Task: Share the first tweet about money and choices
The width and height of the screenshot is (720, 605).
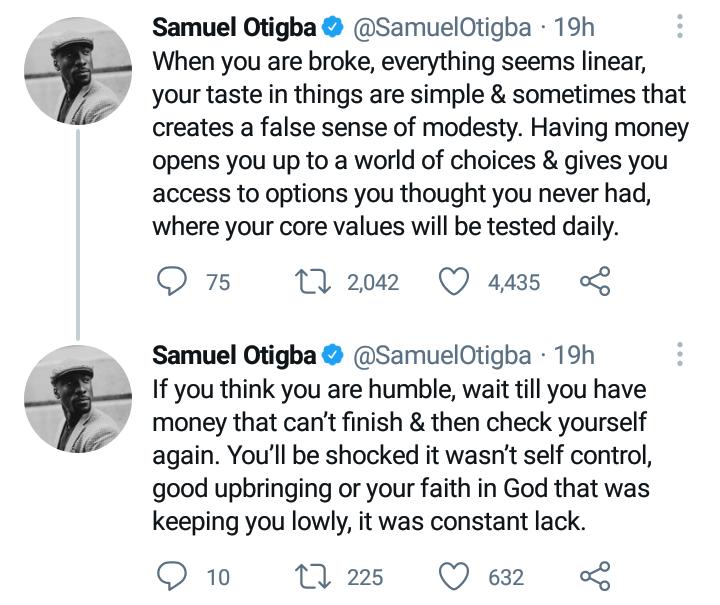Action: (x=594, y=283)
